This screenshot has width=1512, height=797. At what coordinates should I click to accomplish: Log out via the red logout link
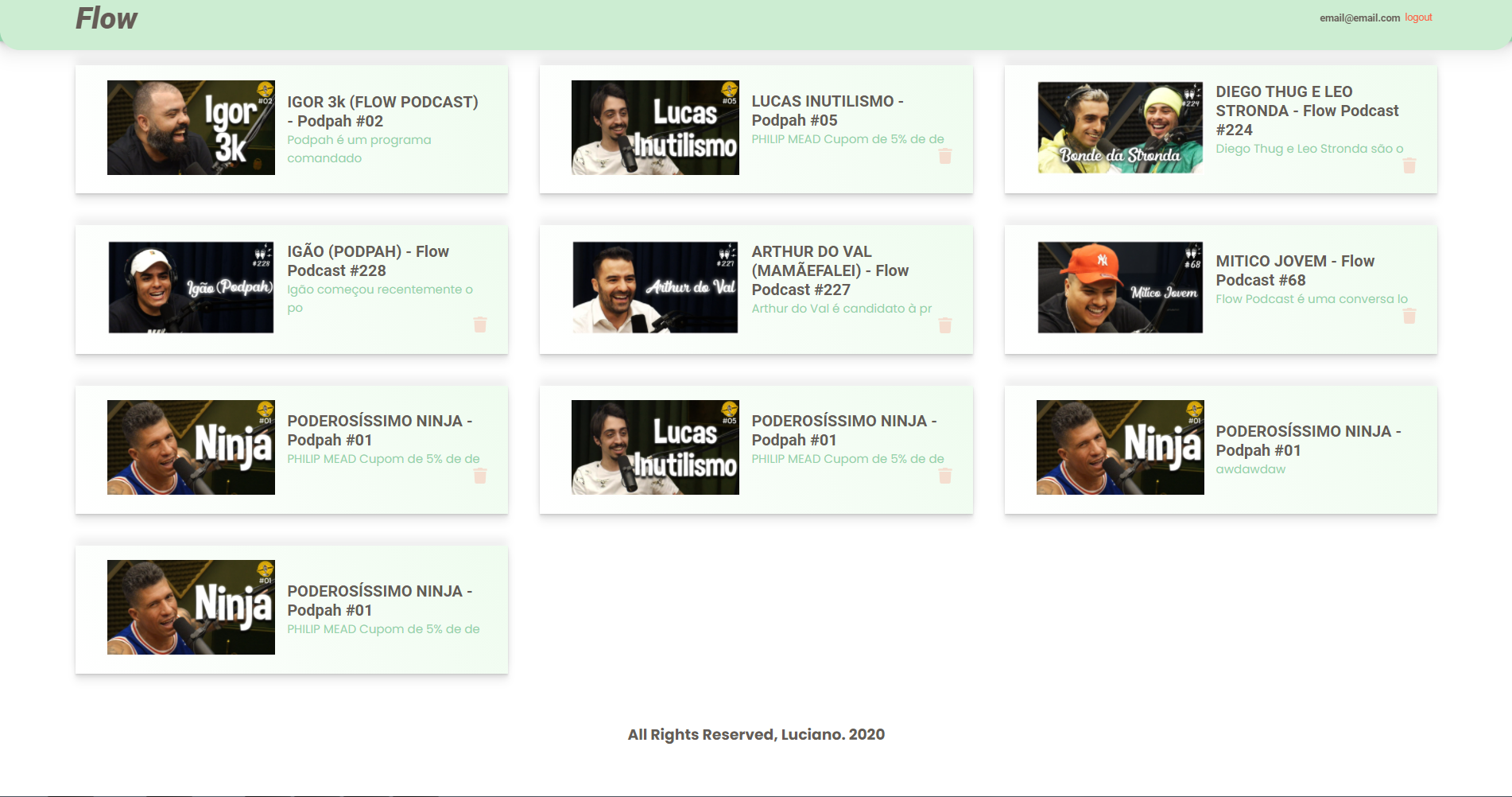point(1418,17)
